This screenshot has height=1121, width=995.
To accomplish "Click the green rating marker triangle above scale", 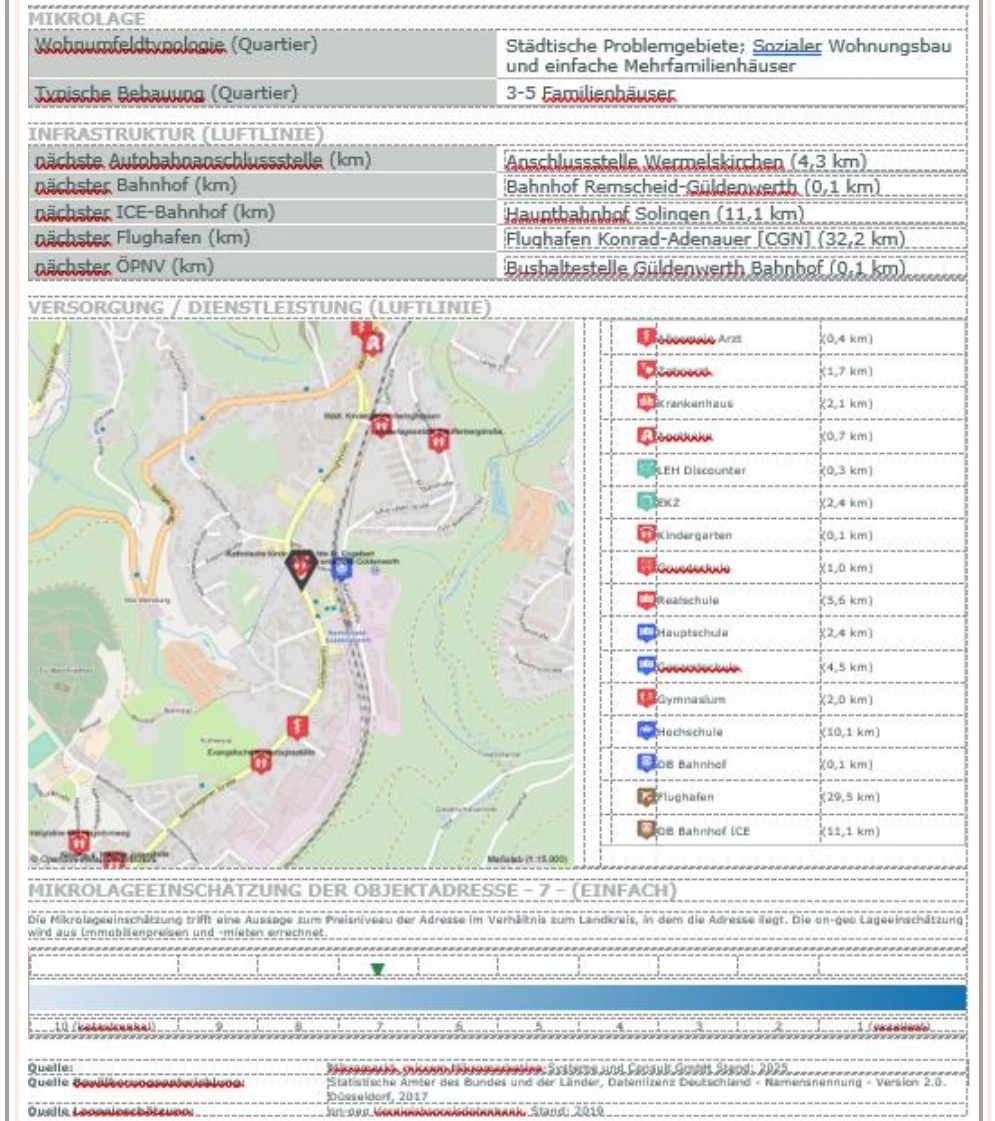I will click(377, 969).
